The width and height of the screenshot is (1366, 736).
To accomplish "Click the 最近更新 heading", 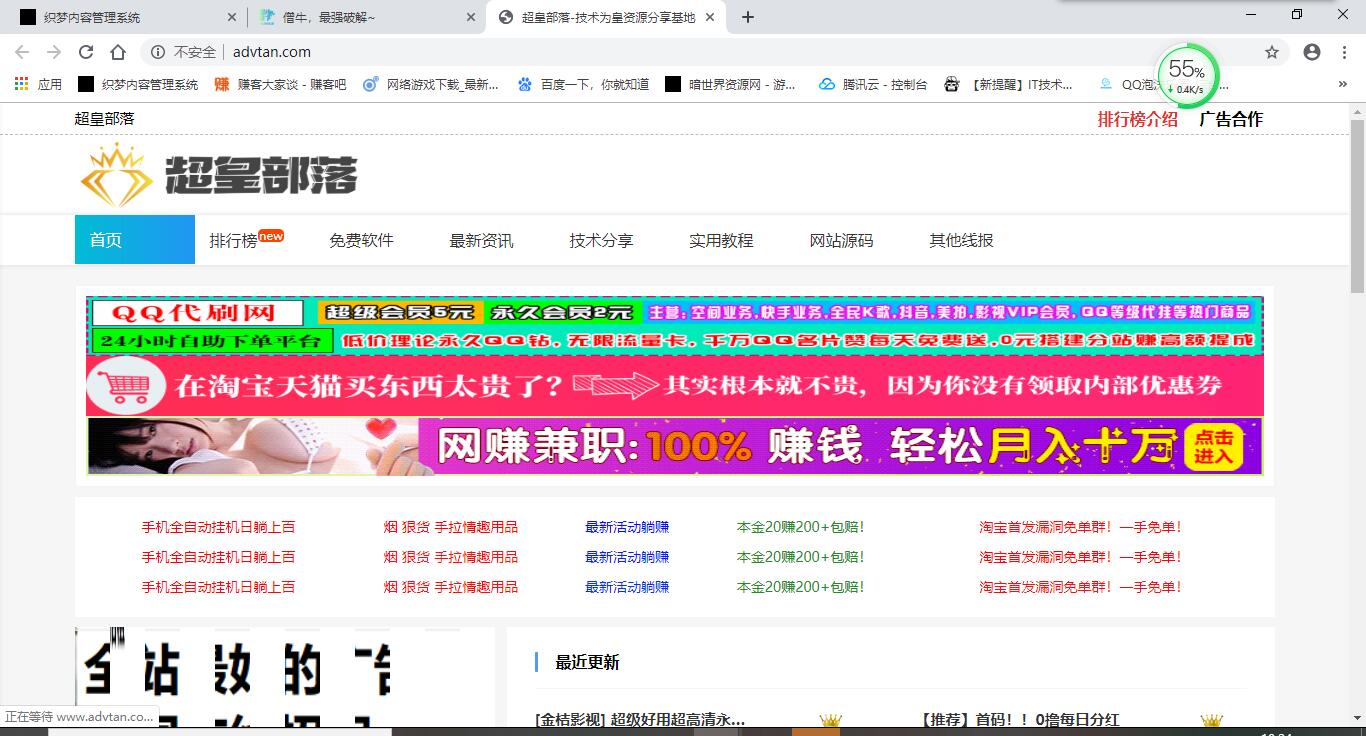I will [x=587, y=662].
